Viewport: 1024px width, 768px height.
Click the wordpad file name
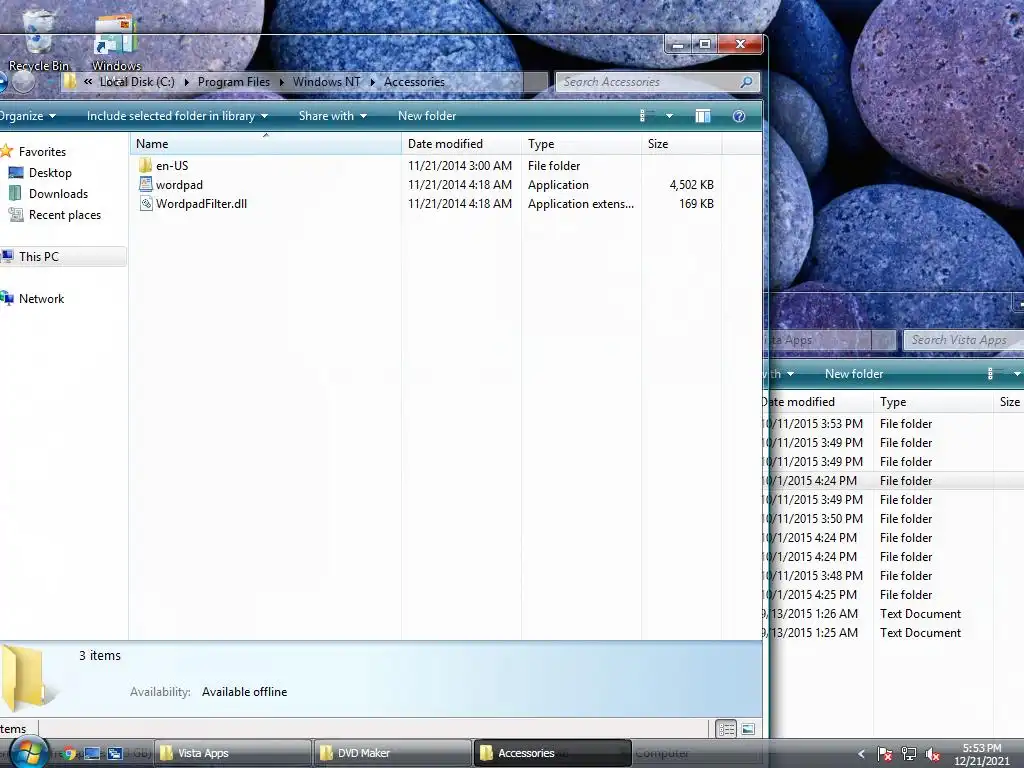tap(180, 185)
